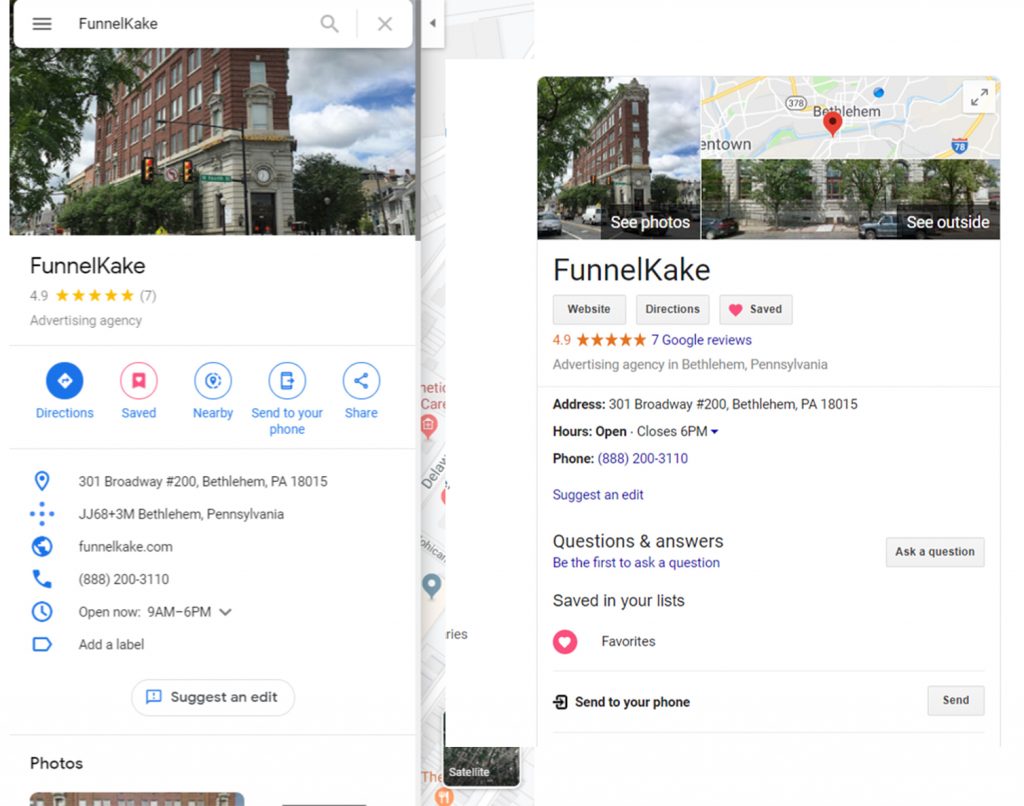Toggle the Saved heart button in the knowledge panel
This screenshot has width=1024, height=806.
click(x=756, y=309)
